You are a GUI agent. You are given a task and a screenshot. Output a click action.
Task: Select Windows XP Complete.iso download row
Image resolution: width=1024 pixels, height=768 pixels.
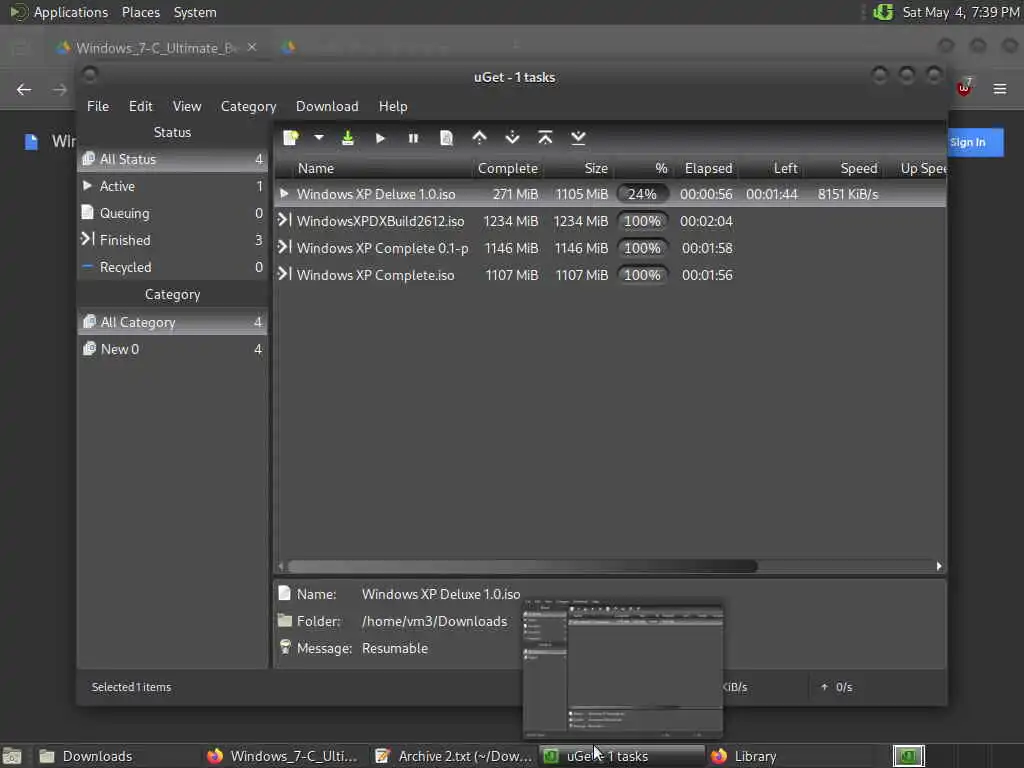[x=610, y=275]
